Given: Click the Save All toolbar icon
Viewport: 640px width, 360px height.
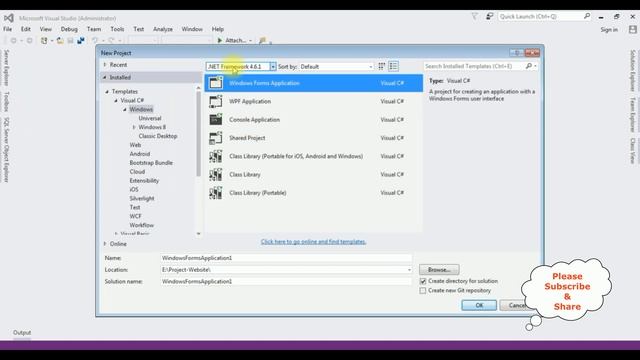Looking at the screenshot, I should coord(81,40).
